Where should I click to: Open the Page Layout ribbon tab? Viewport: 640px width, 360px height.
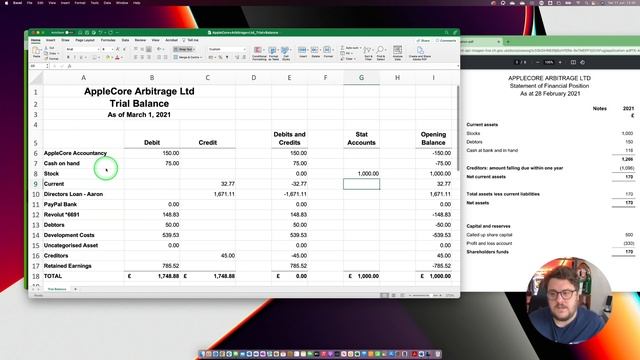[x=85, y=40]
